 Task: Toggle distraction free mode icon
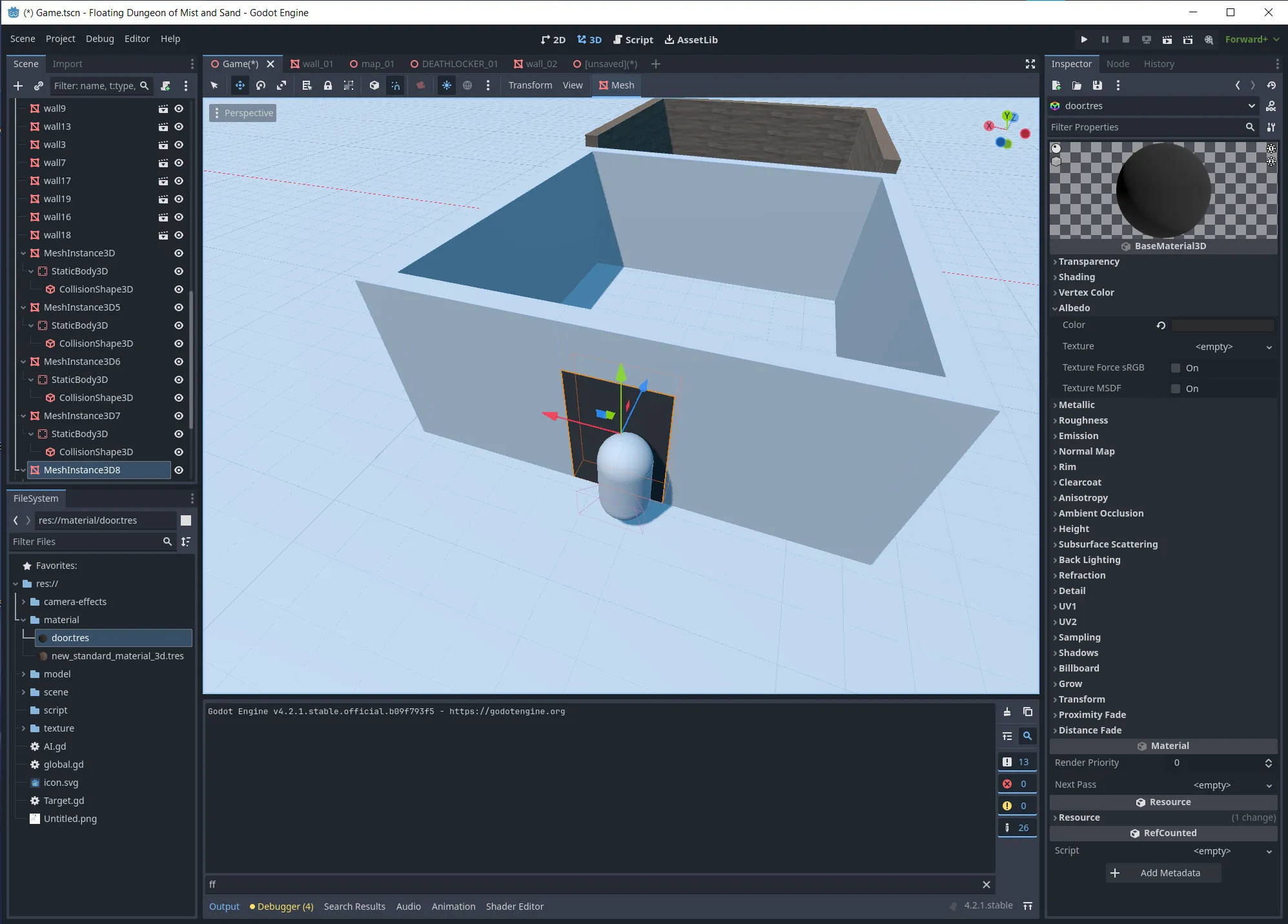coord(1030,64)
